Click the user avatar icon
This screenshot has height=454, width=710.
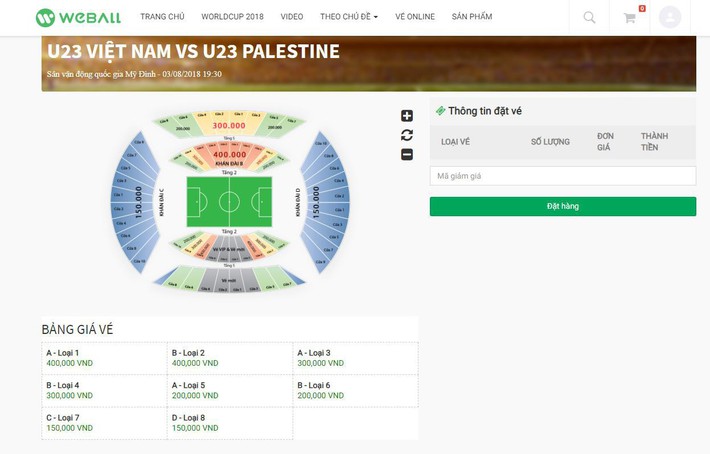coord(670,17)
